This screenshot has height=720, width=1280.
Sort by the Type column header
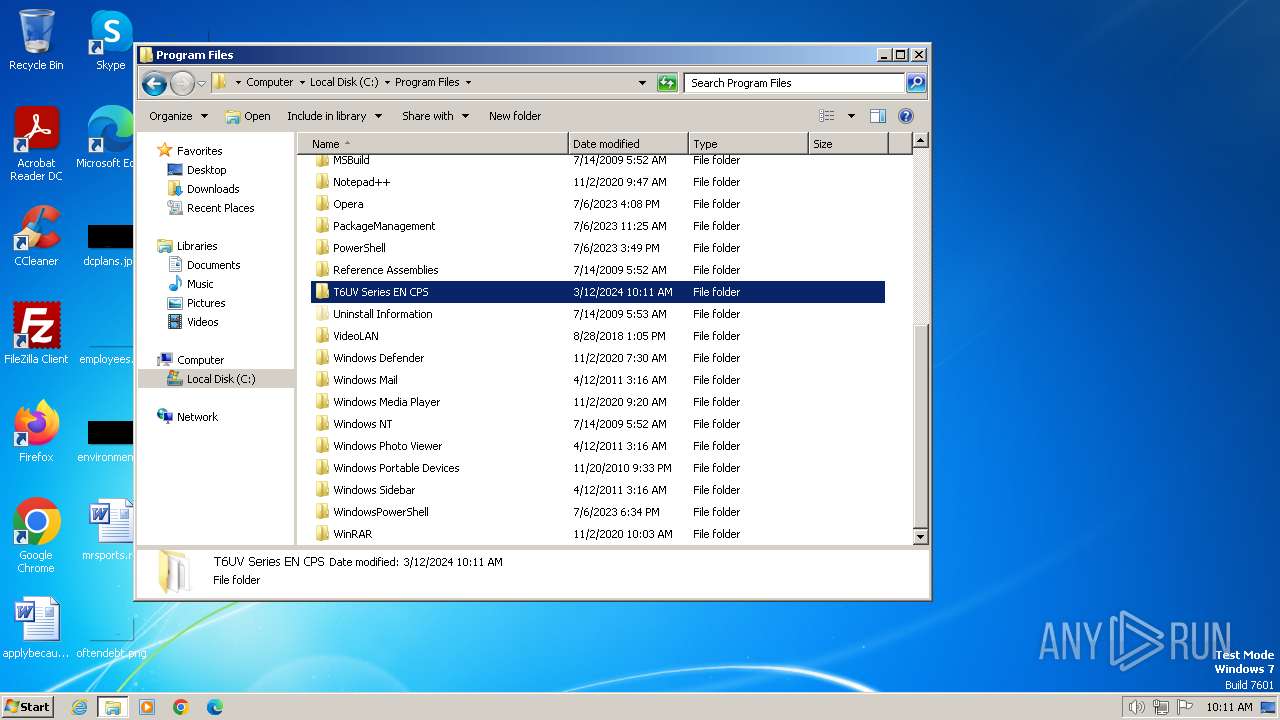pyautogui.click(x=748, y=144)
